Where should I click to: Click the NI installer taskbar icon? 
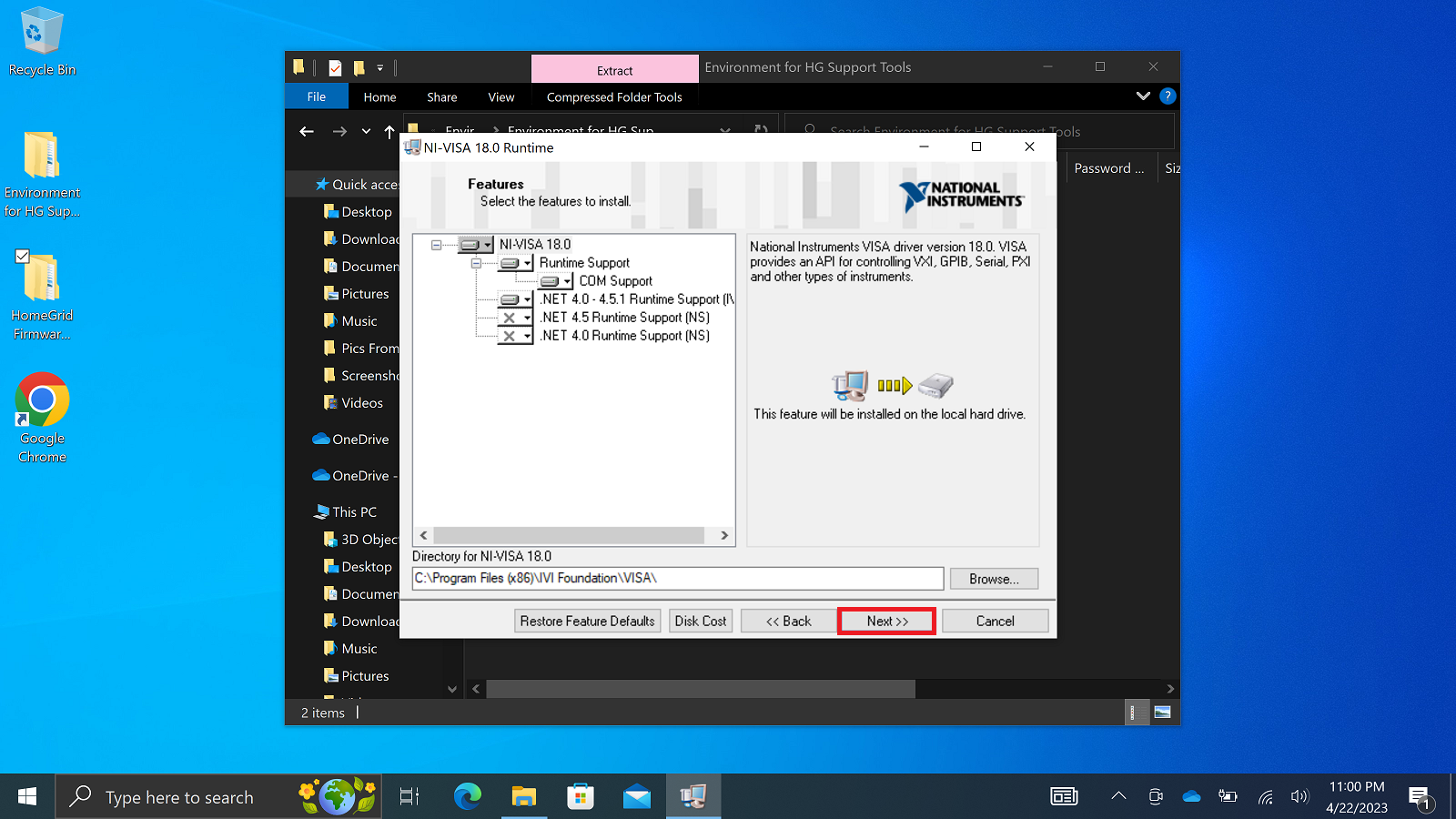click(693, 797)
